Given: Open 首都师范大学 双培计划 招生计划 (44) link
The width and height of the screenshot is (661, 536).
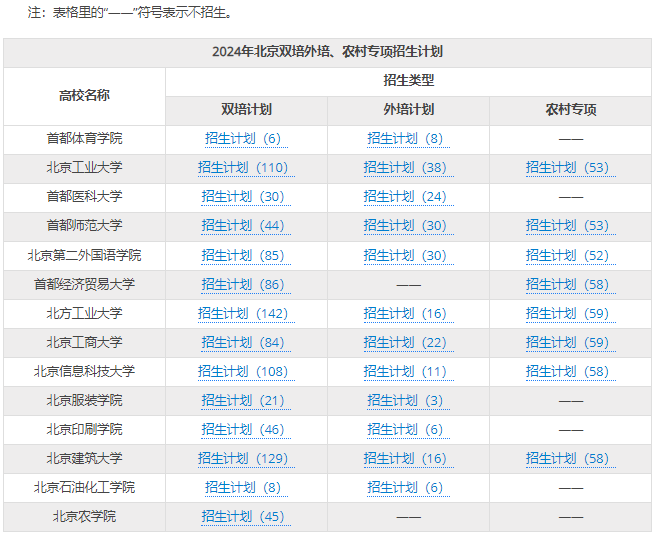Looking at the screenshot, I should click(x=246, y=226).
